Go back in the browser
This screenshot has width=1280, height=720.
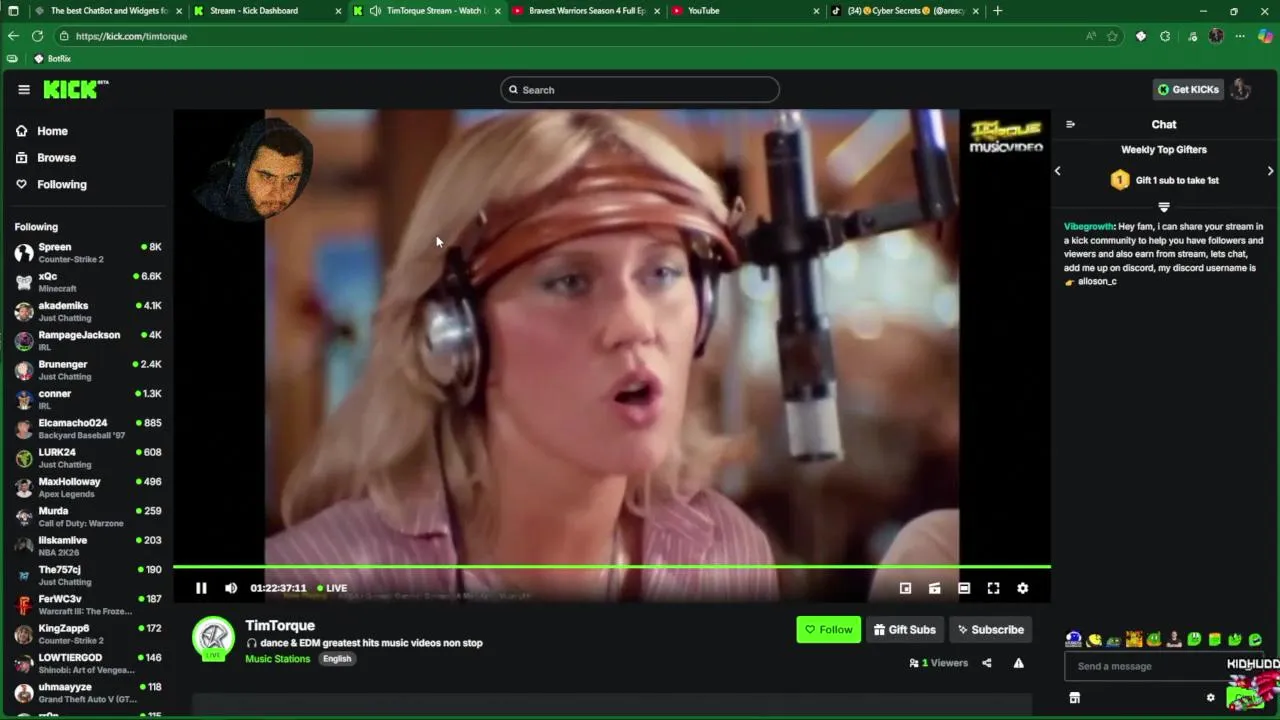pyautogui.click(x=13, y=36)
